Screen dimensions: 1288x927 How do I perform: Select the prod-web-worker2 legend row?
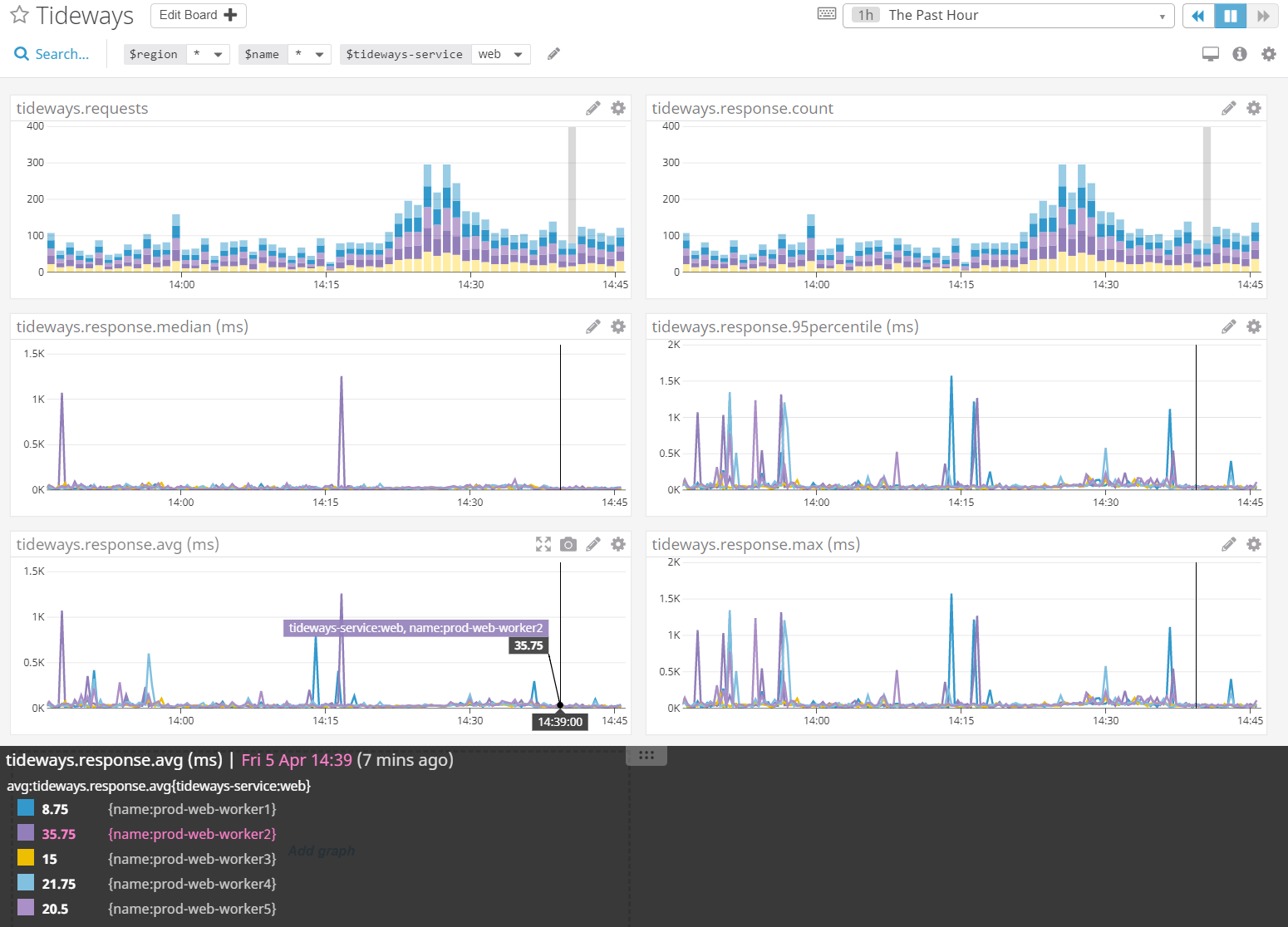(147, 833)
